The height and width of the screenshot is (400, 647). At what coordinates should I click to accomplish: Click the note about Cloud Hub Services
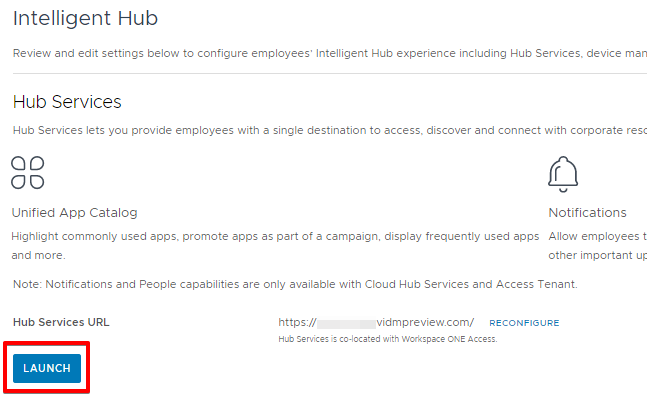(295, 285)
